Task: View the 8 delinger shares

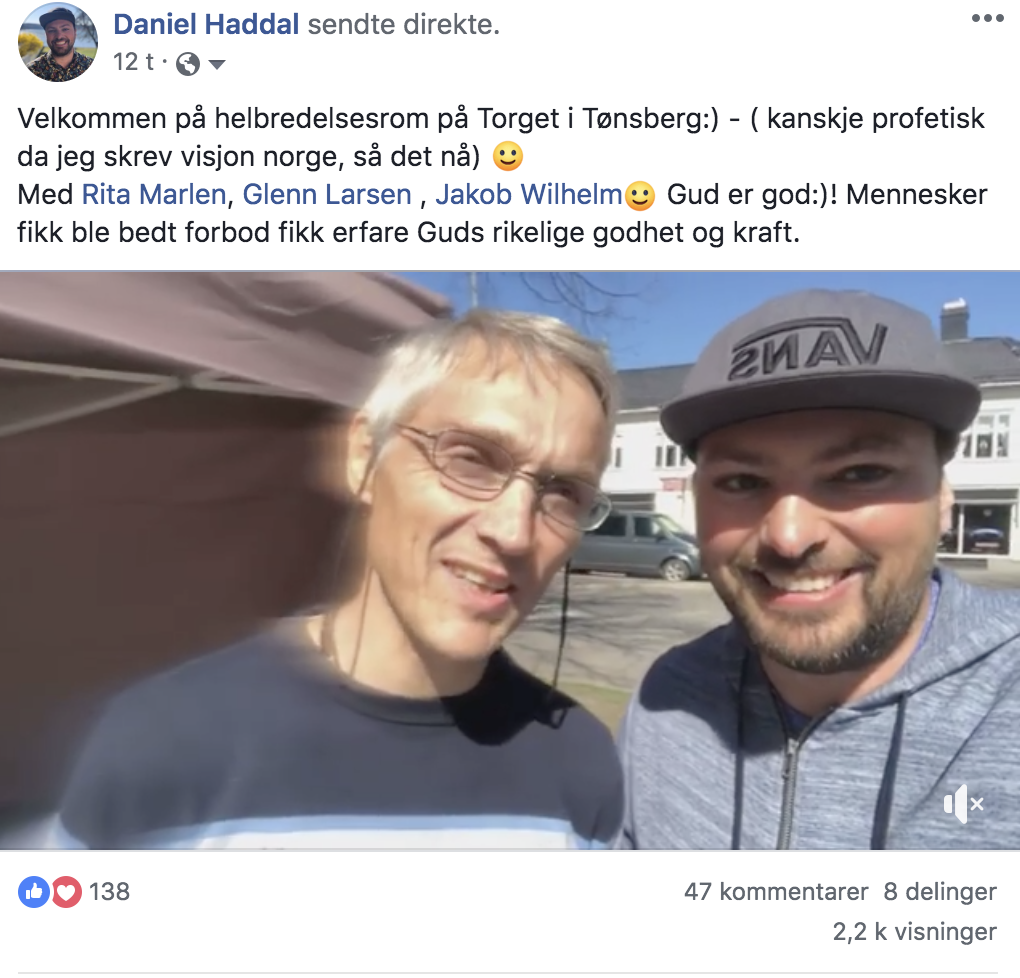Action: (940, 891)
